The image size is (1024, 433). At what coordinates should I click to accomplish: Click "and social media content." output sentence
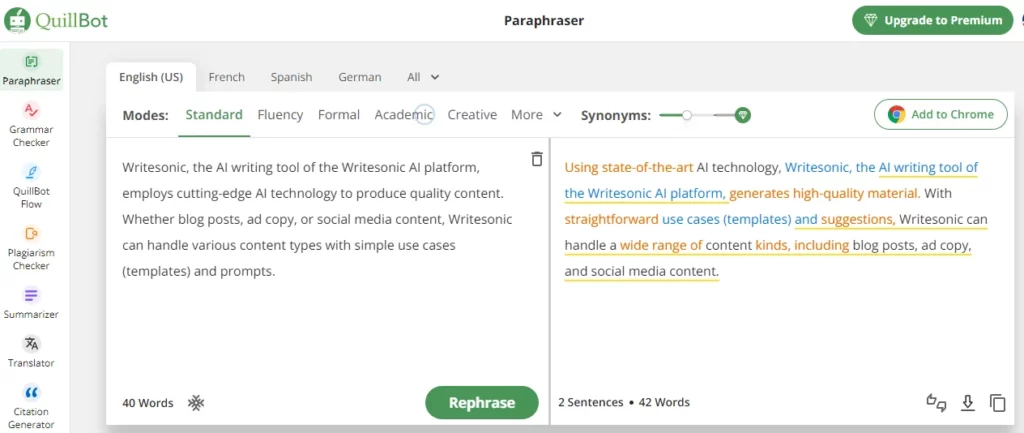click(641, 272)
